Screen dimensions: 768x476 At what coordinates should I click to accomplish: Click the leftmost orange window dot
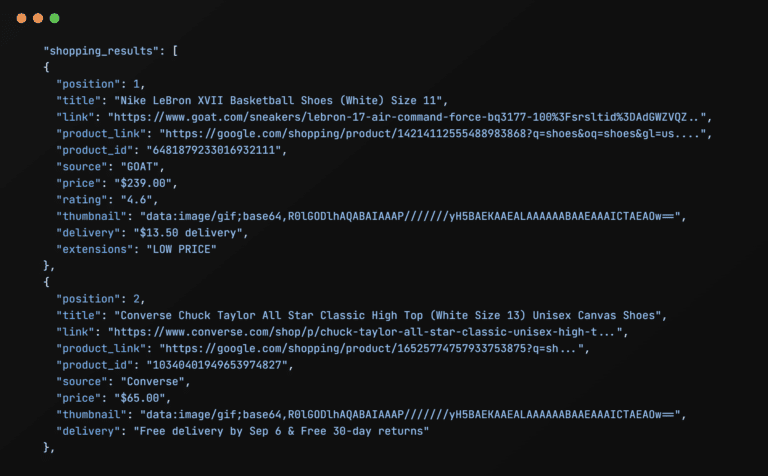pos(22,18)
